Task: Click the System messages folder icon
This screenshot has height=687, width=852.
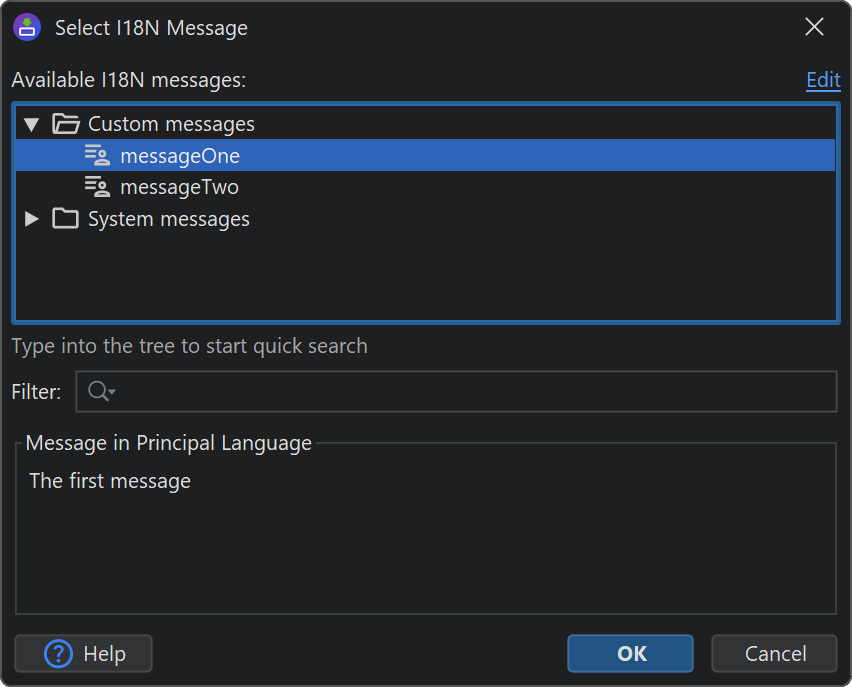Action: pos(66,219)
